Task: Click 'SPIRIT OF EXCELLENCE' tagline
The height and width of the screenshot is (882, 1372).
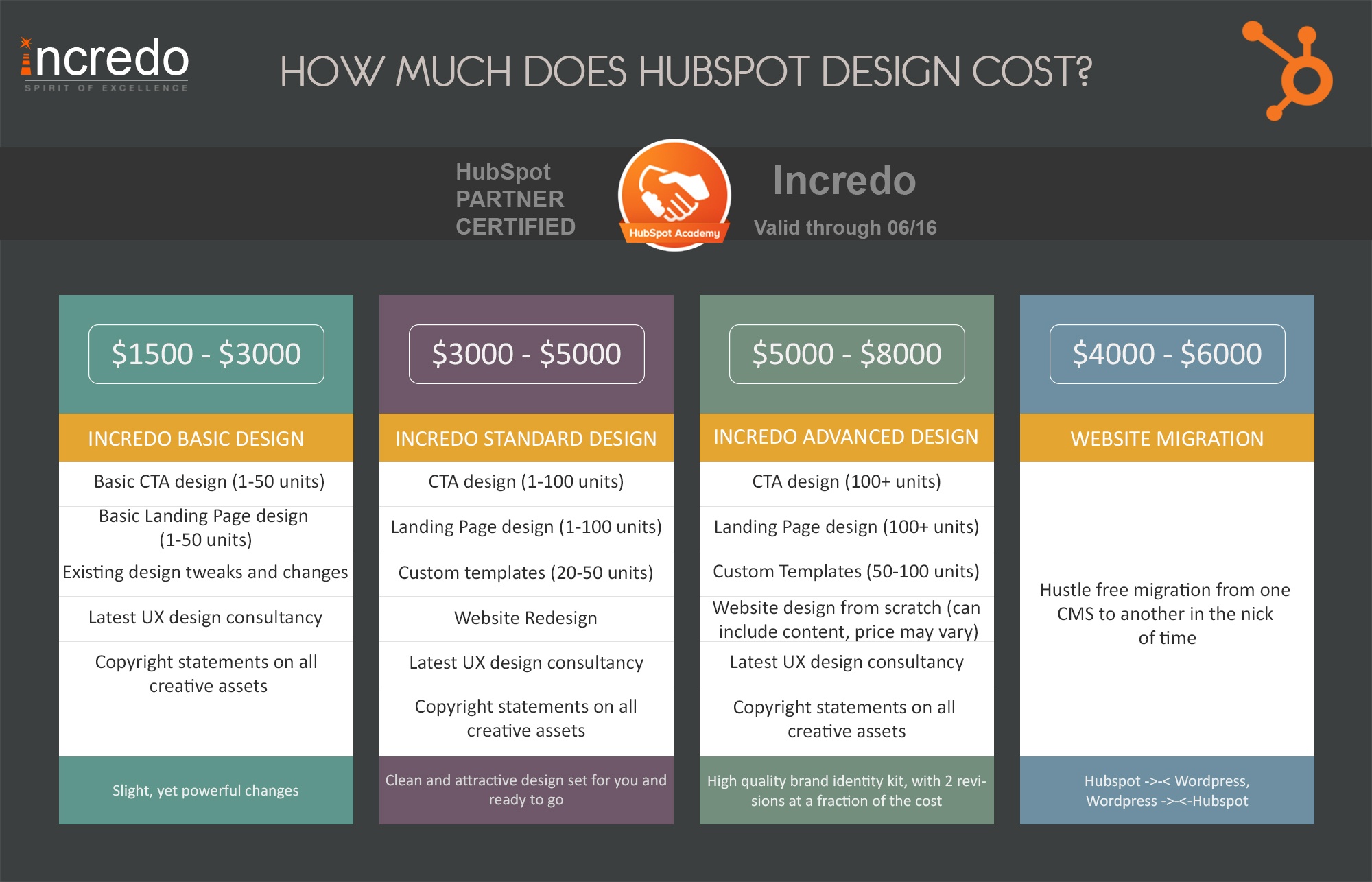Action: tap(106, 88)
